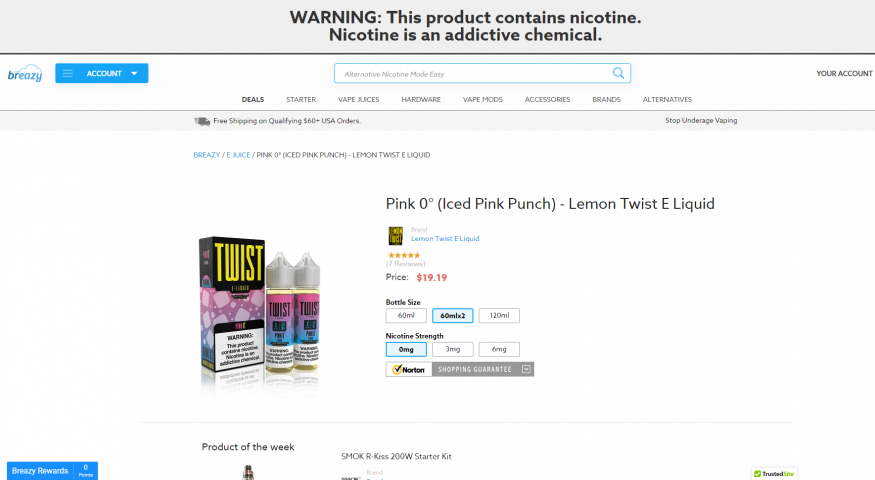Select the 120ml bottle size option
The width and height of the screenshot is (875, 480).
tap(499, 315)
